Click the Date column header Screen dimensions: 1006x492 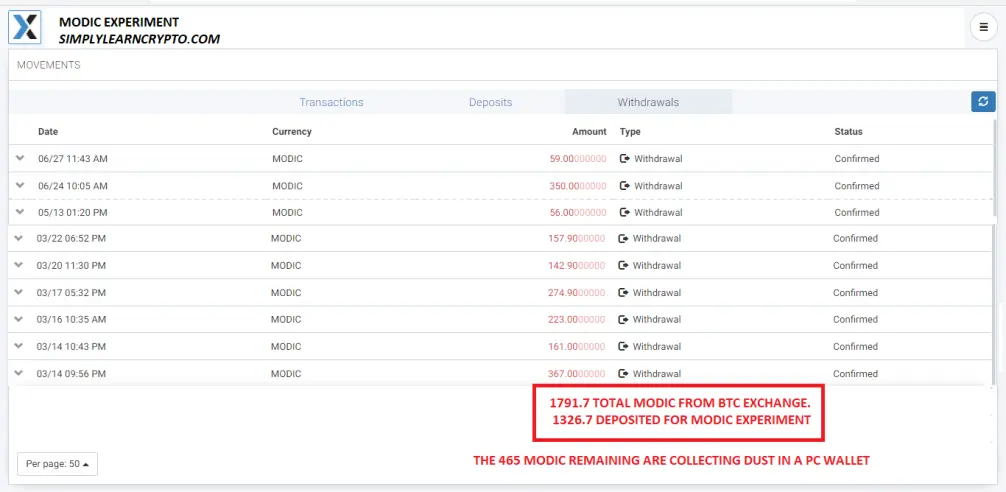pyautogui.click(x=48, y=131)
